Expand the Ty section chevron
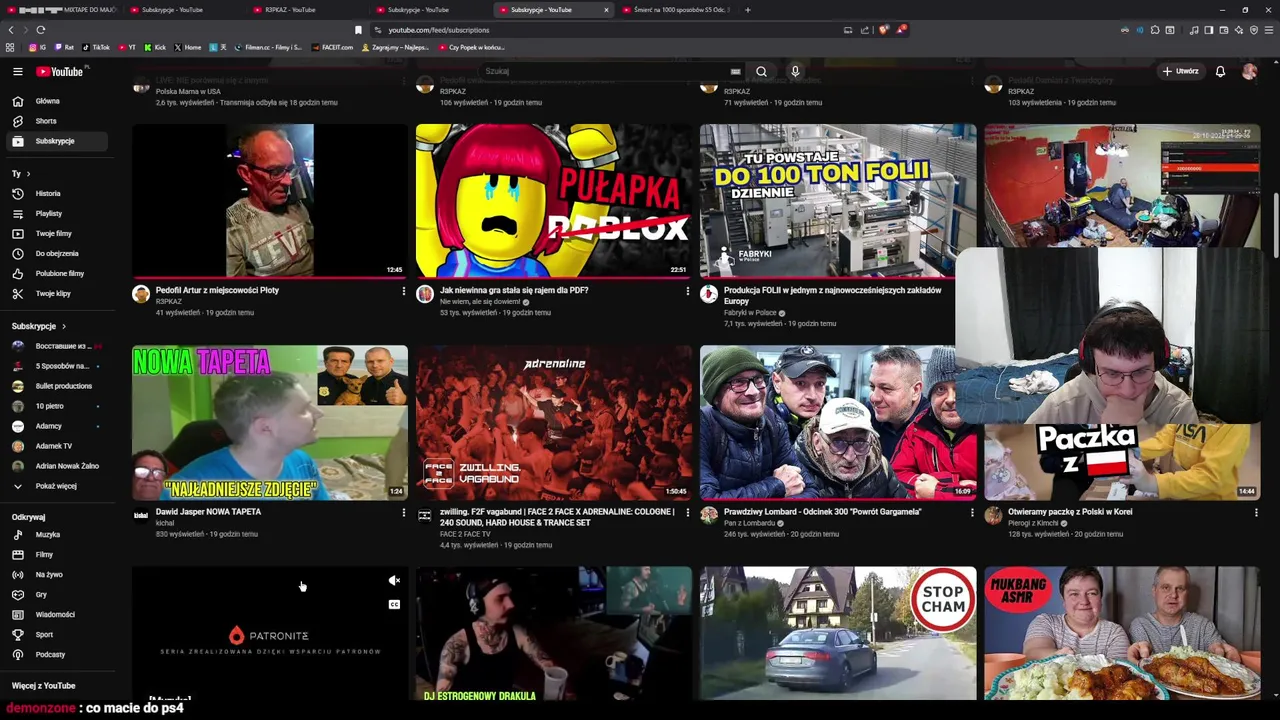Viewport: 1280px width, 720px height. (28, 174)
